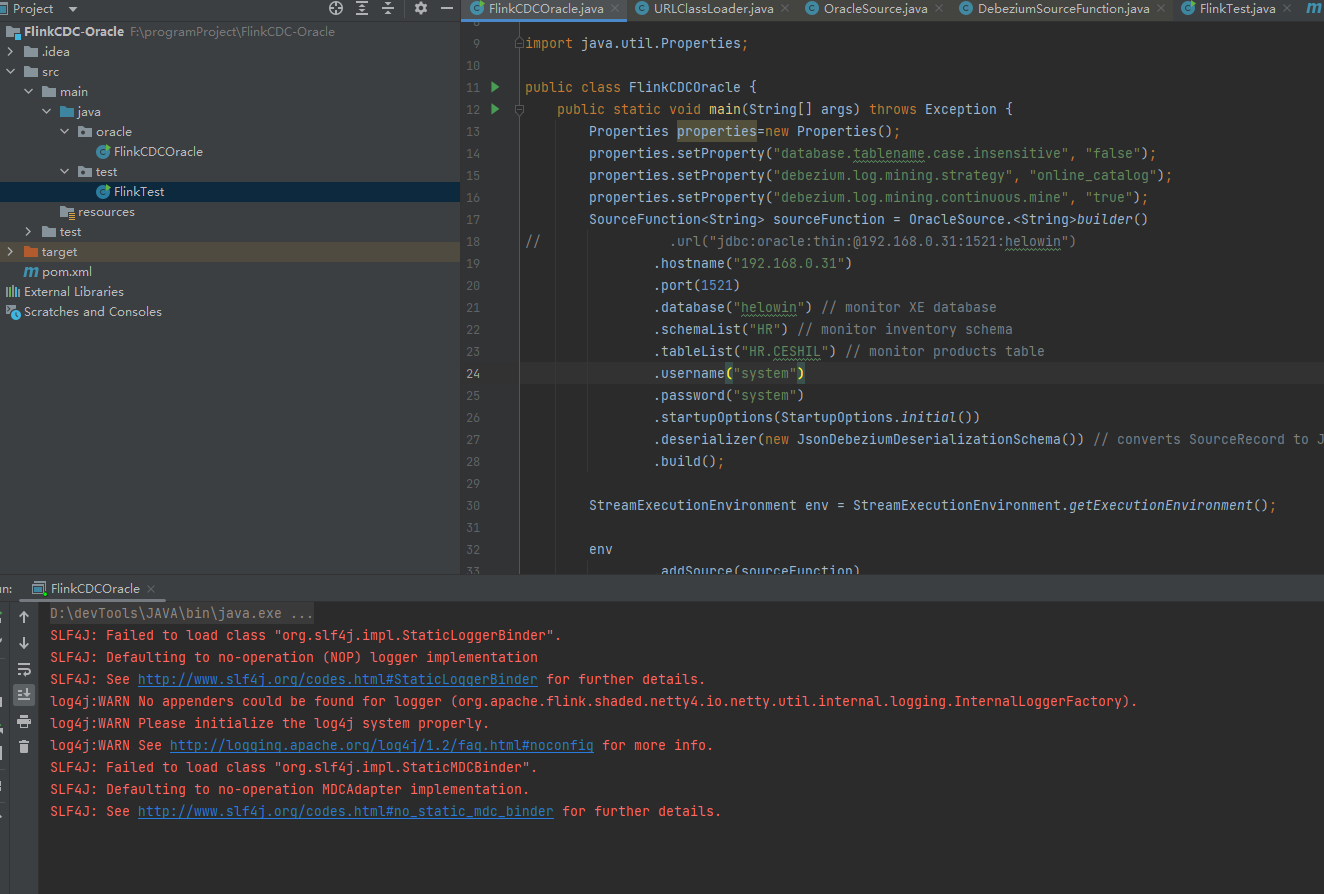This screenshot has width=1324, height=894.
Task: Run the FlinkCDCOracle class from line 11 gutter
Action: pyautogui.click(x=495, y=88)
